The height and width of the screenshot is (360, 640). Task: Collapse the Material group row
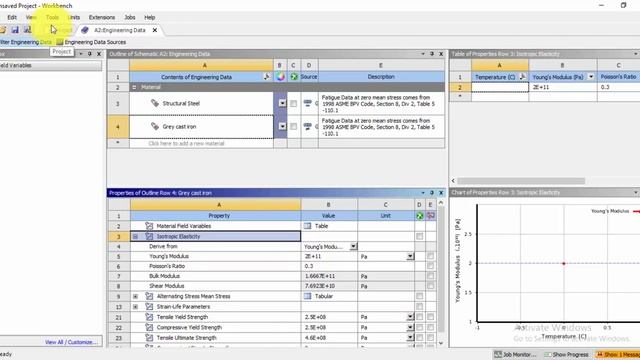pos(134,87)
